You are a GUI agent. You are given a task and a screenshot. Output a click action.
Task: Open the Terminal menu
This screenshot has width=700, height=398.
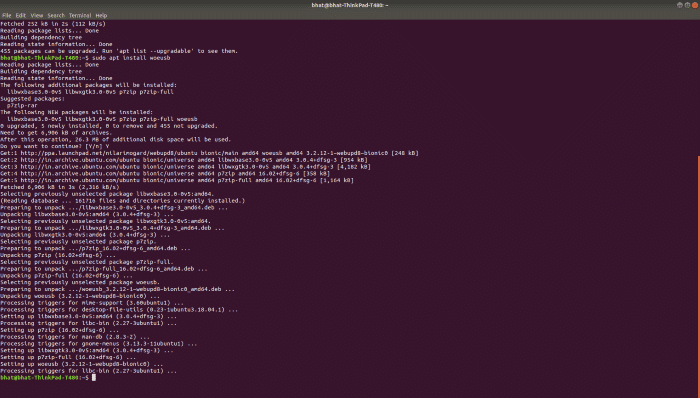pos(80,15)
